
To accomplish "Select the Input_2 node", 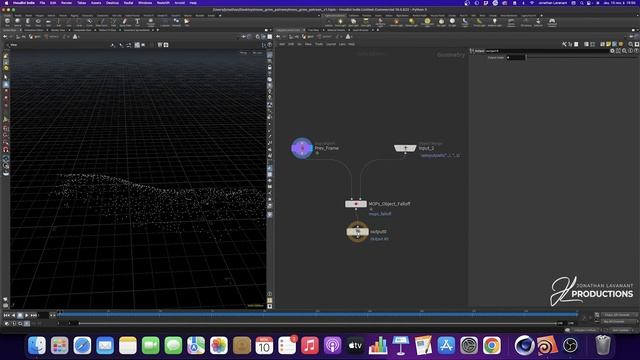I will point(405,148).
